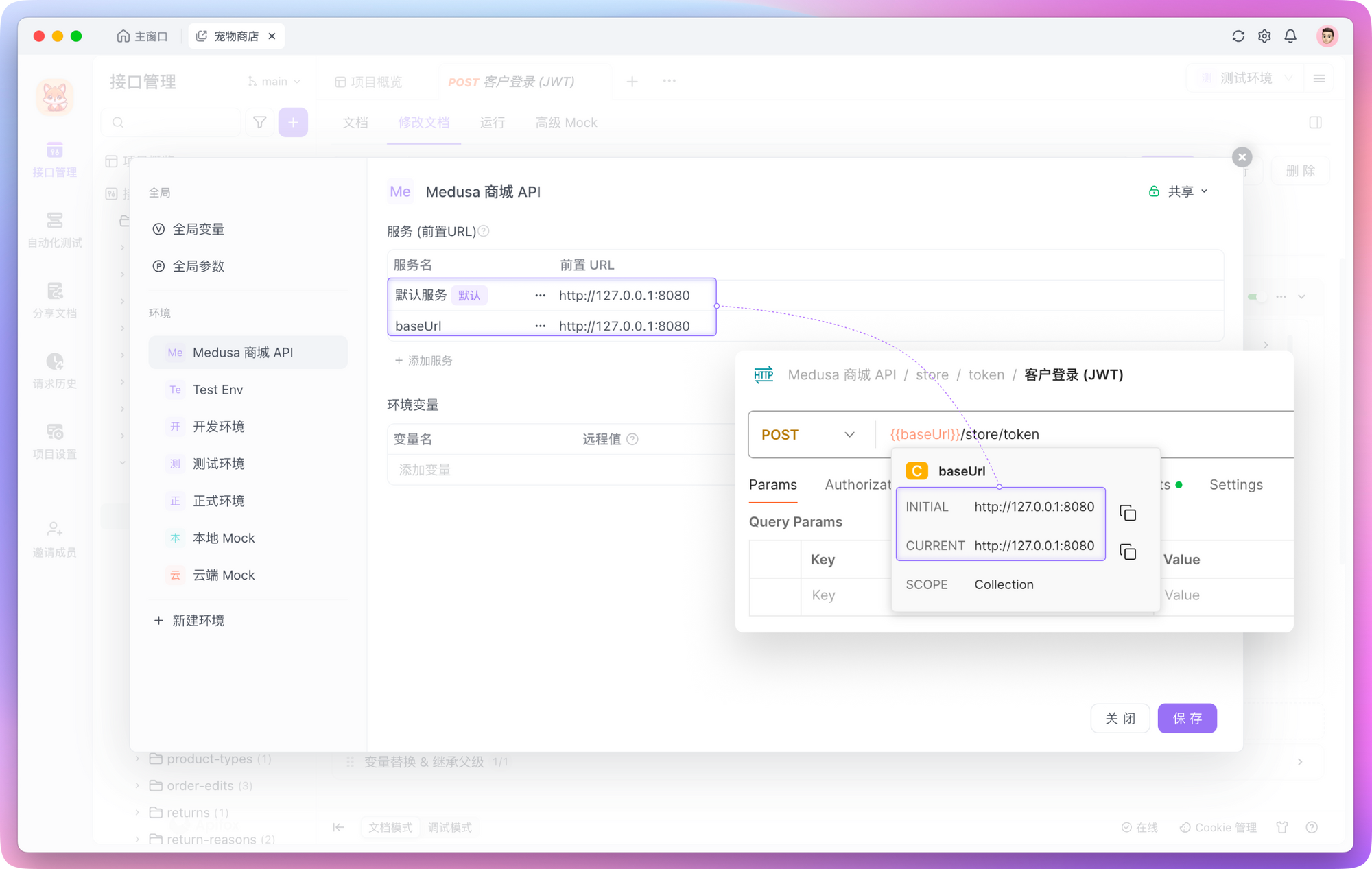Open settings gear in title bar
This screenshot has height=869, width=1372.
click(1264, 36)
